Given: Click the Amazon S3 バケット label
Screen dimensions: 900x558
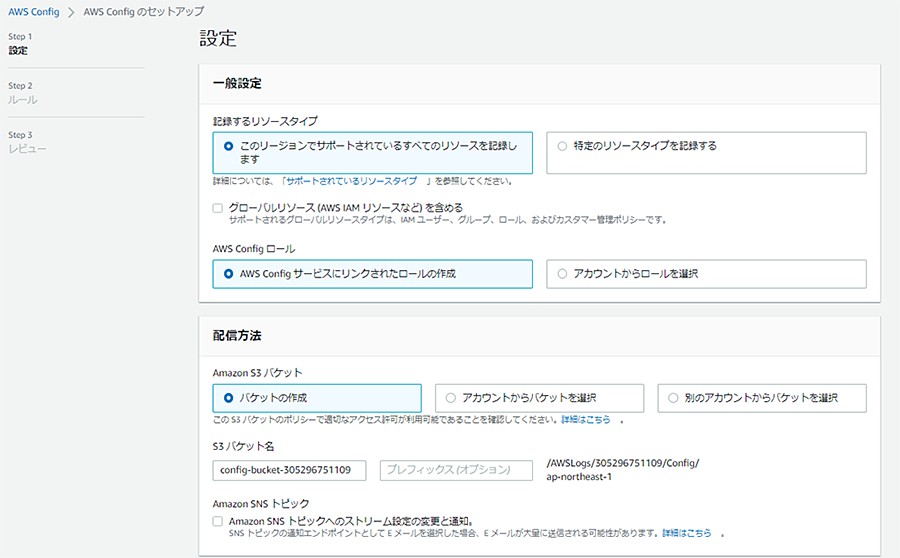Looking at the screenshot, I should coord(258,373).
